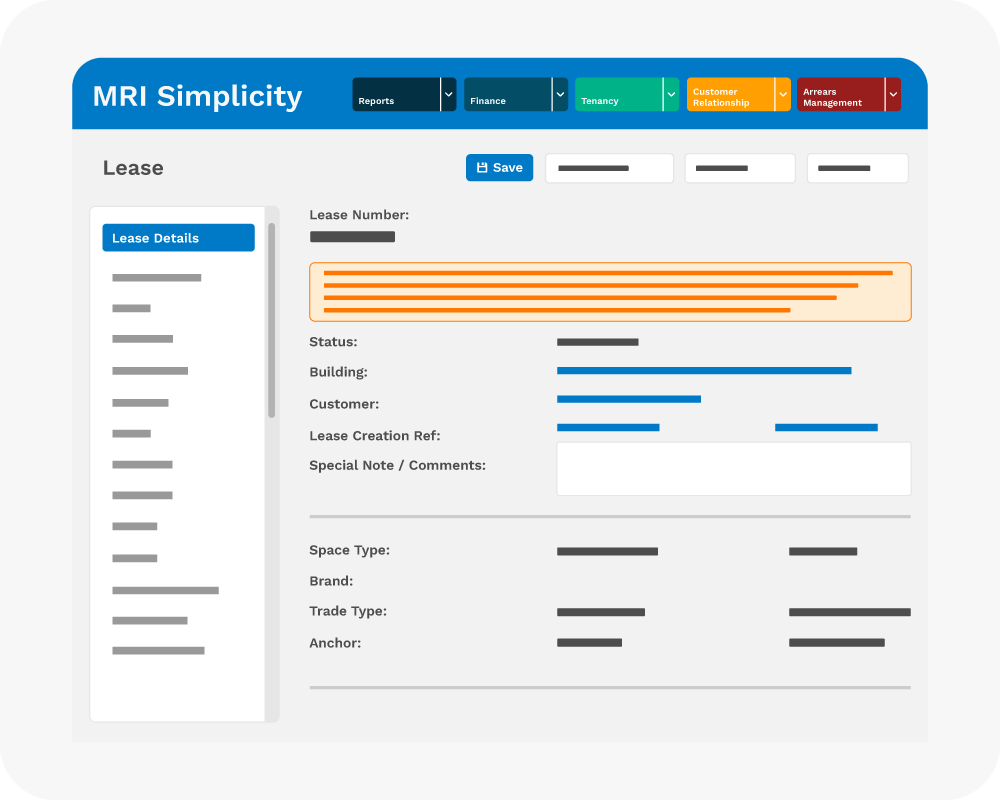The height and width of the screenshot is (800, 1000).
Task: Open the Customer Relationship dropdown arrow
Action: (782, 95)
